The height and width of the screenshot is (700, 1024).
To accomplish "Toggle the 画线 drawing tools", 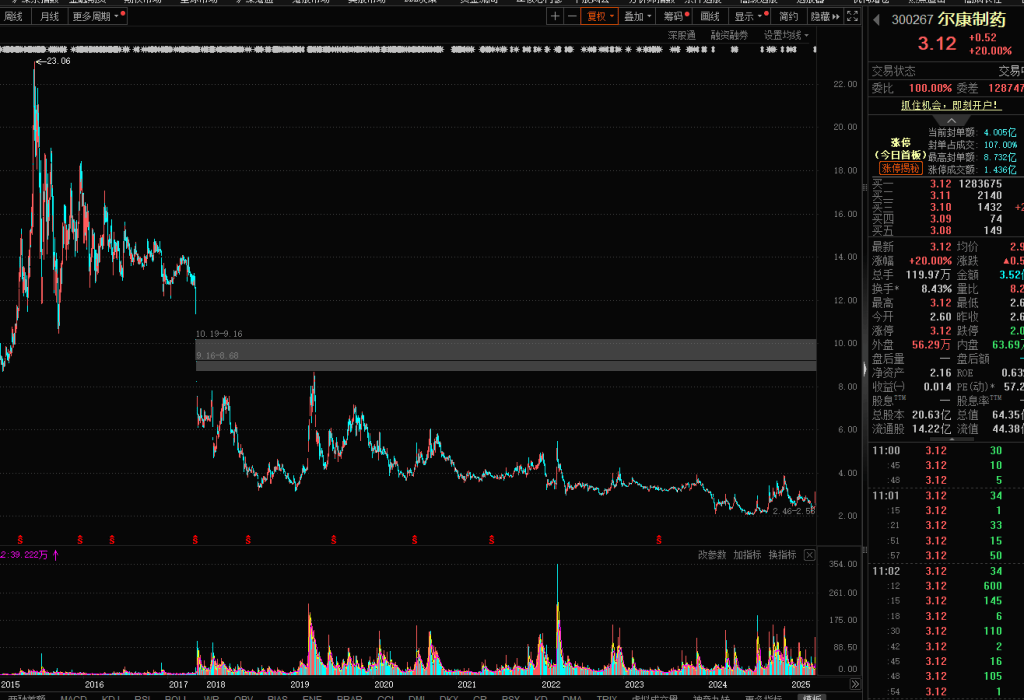I will click(710, 17).
